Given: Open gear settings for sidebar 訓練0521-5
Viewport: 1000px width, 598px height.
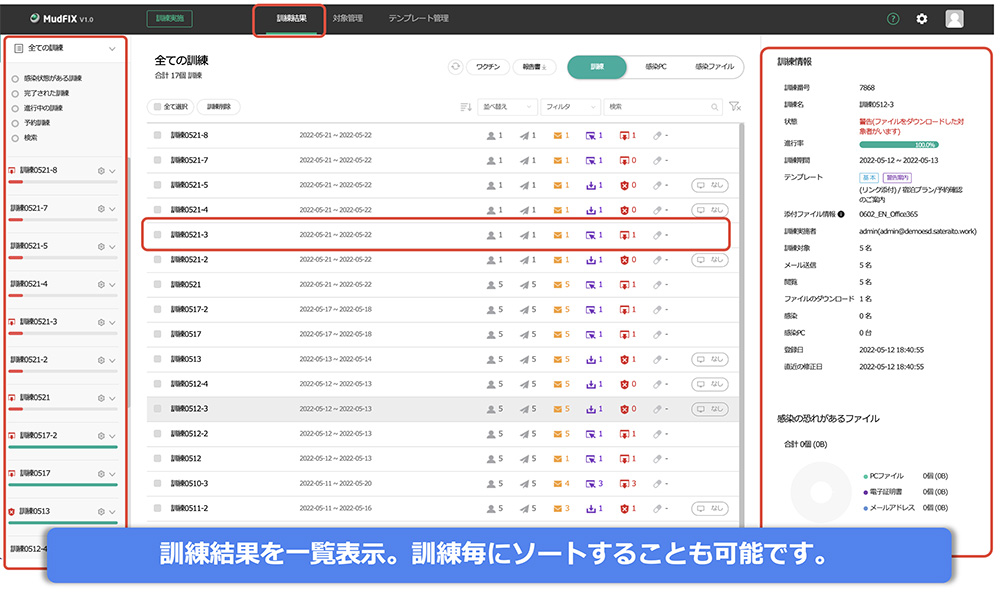Looking at the screenshot, I should point(101,247).
